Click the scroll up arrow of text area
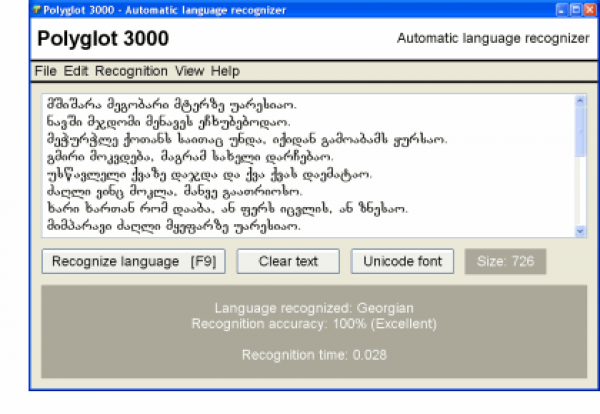The image size is (600, 414). 580,101
